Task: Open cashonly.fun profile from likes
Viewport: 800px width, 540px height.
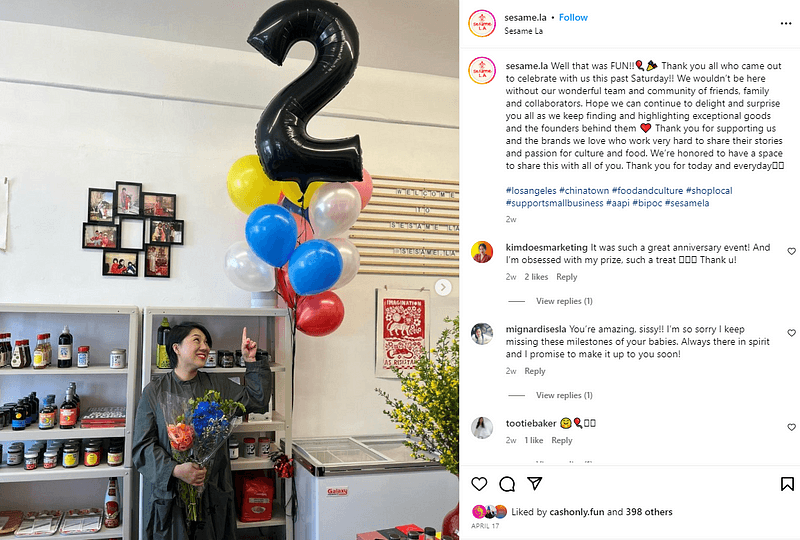Action: 577,511
